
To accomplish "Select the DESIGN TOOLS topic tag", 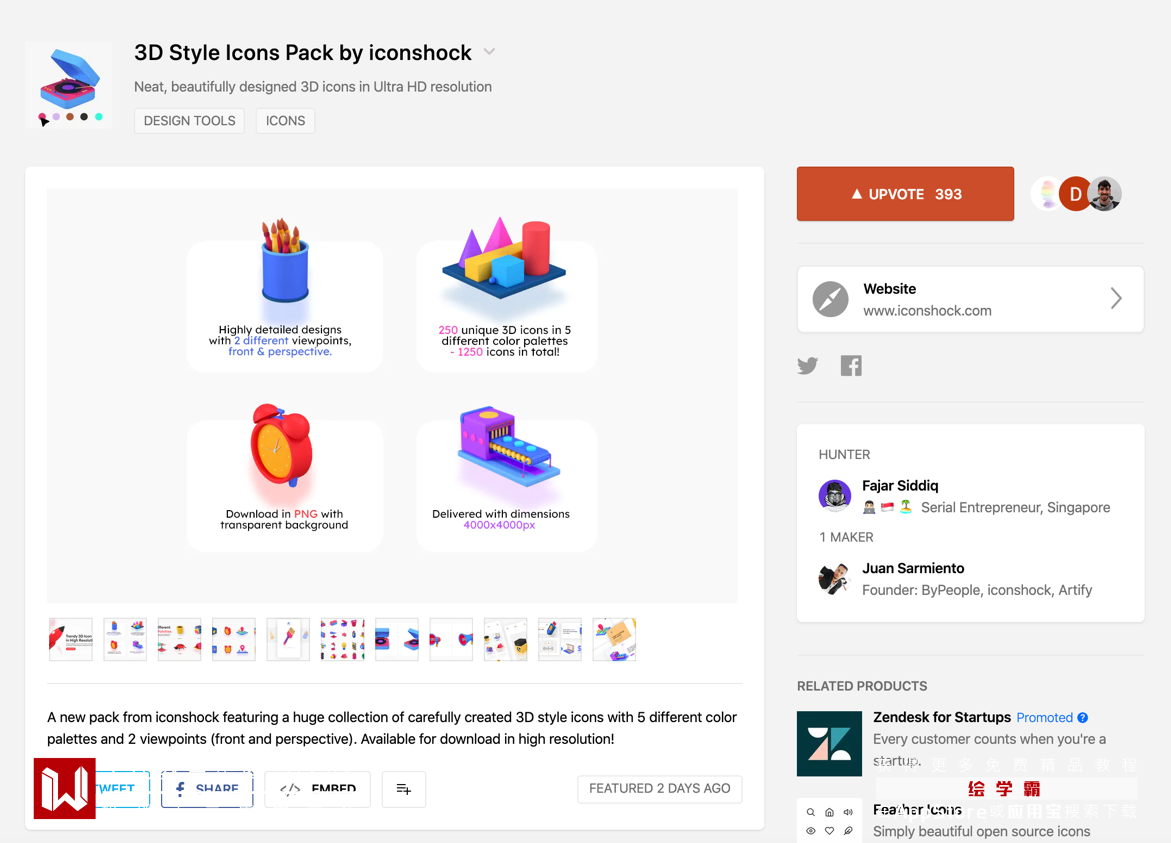I will pyautogui.click(x=189, y=121).
